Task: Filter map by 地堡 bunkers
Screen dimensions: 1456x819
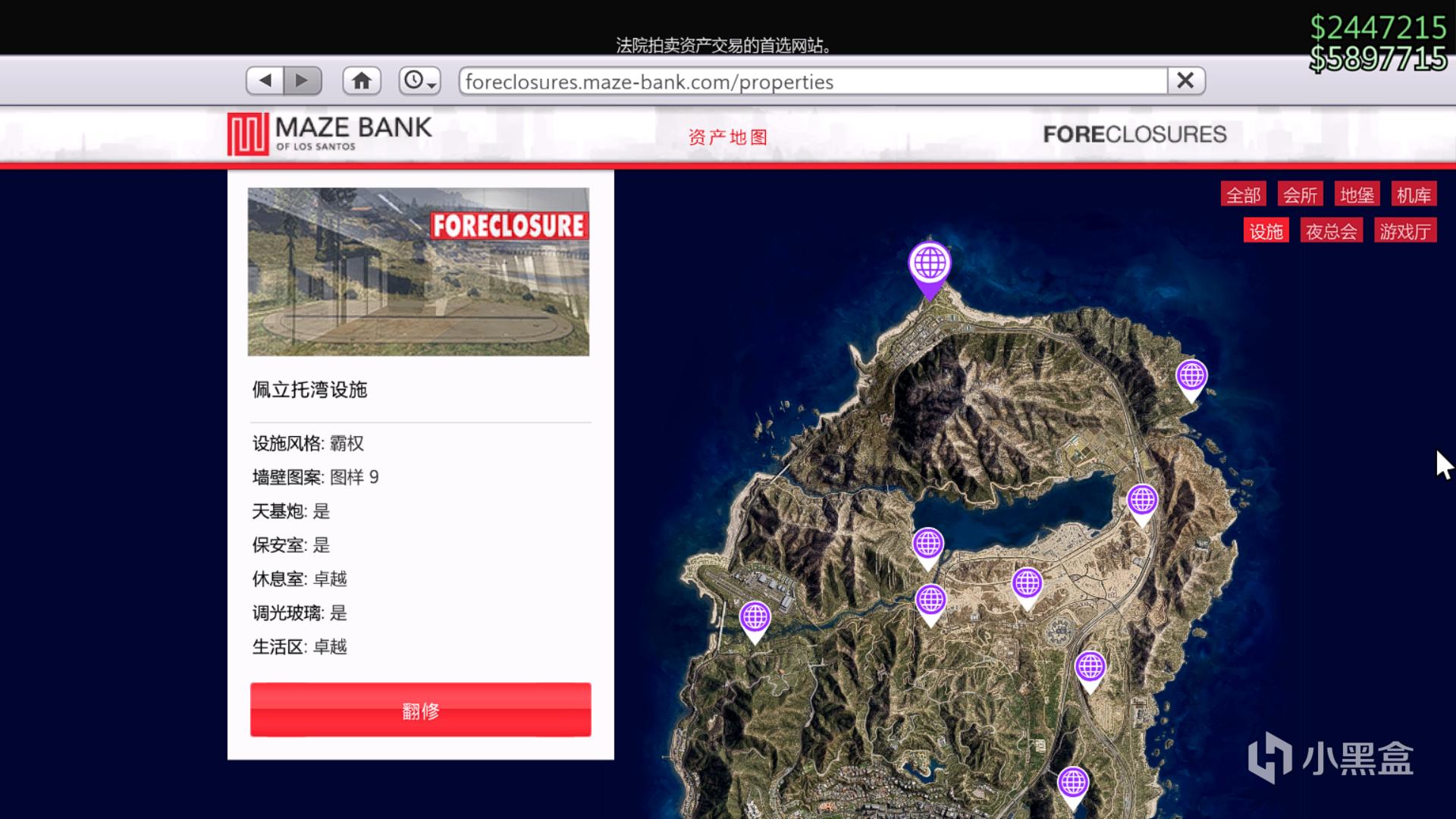Action: coord(1357,195)
